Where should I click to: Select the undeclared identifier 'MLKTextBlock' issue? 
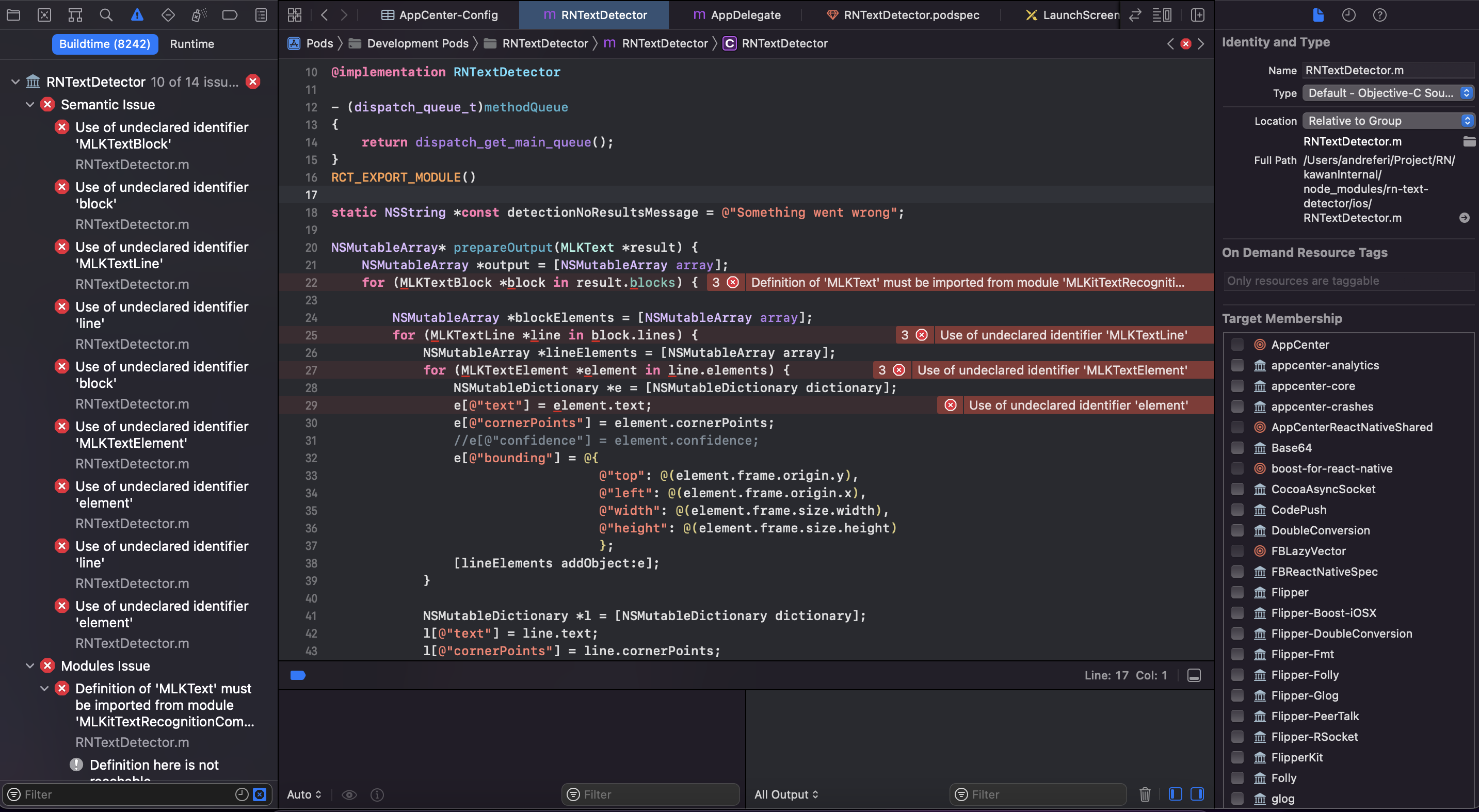click(162, 136)
